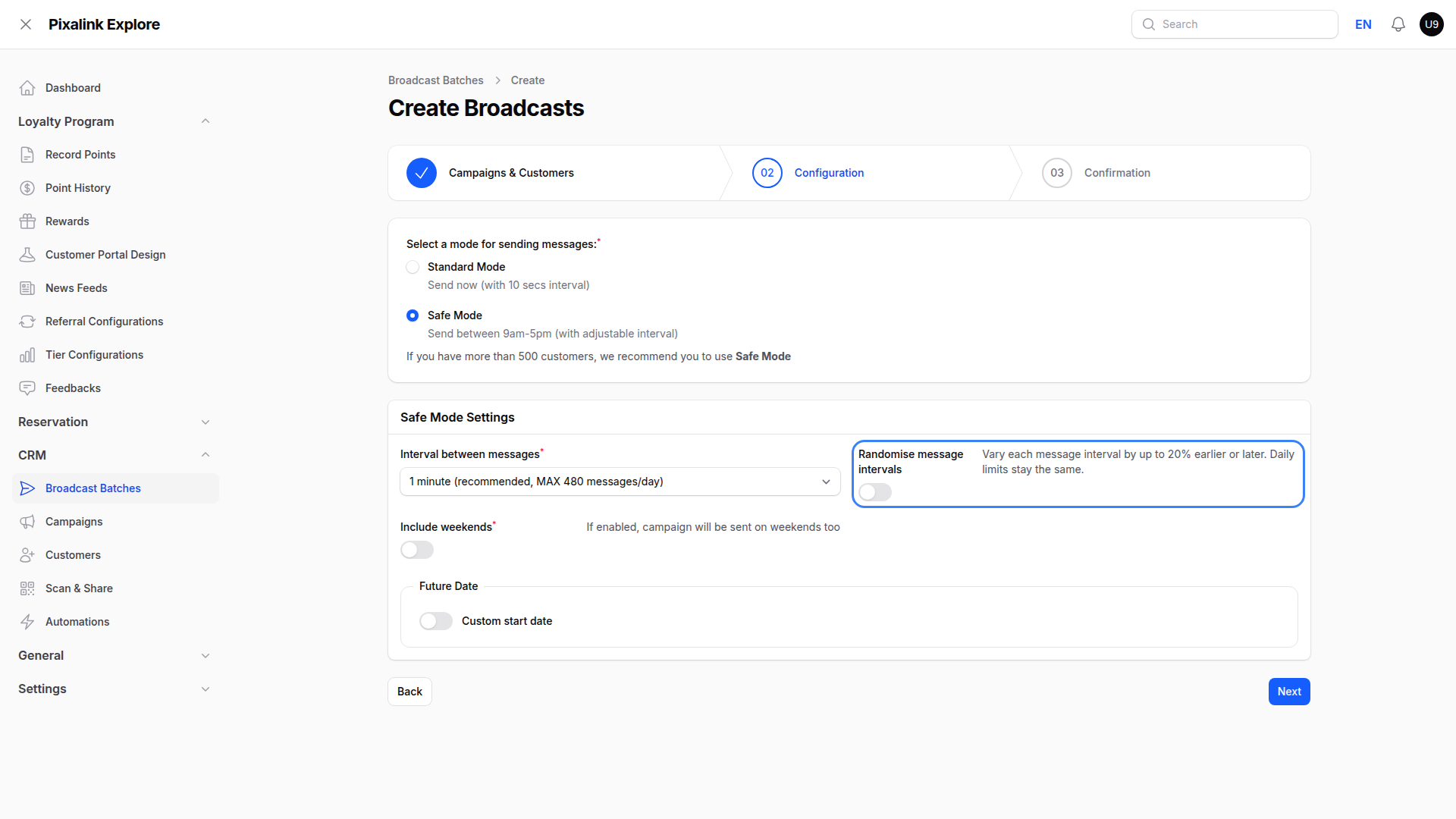Collapse the CRM section chevron
The height and width of the screenshot is (819, 1456).
206,455
